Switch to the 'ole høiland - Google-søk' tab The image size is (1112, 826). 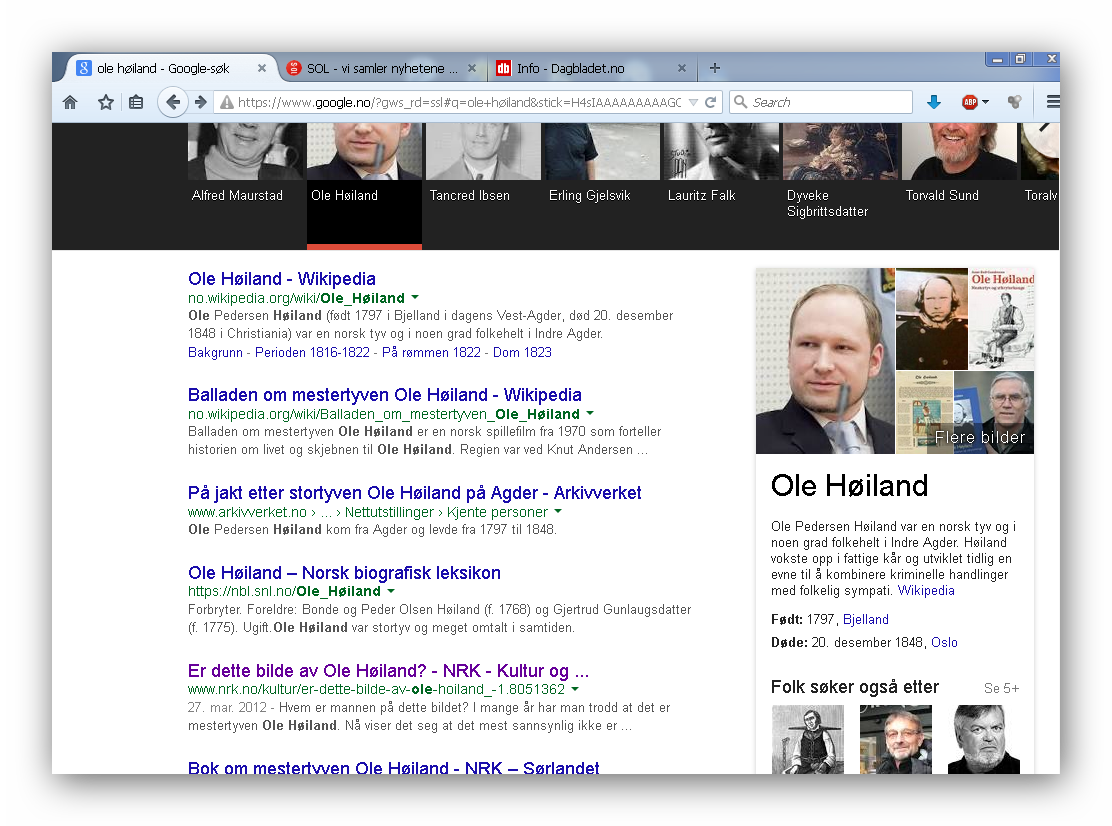click(x=163, y=68)
